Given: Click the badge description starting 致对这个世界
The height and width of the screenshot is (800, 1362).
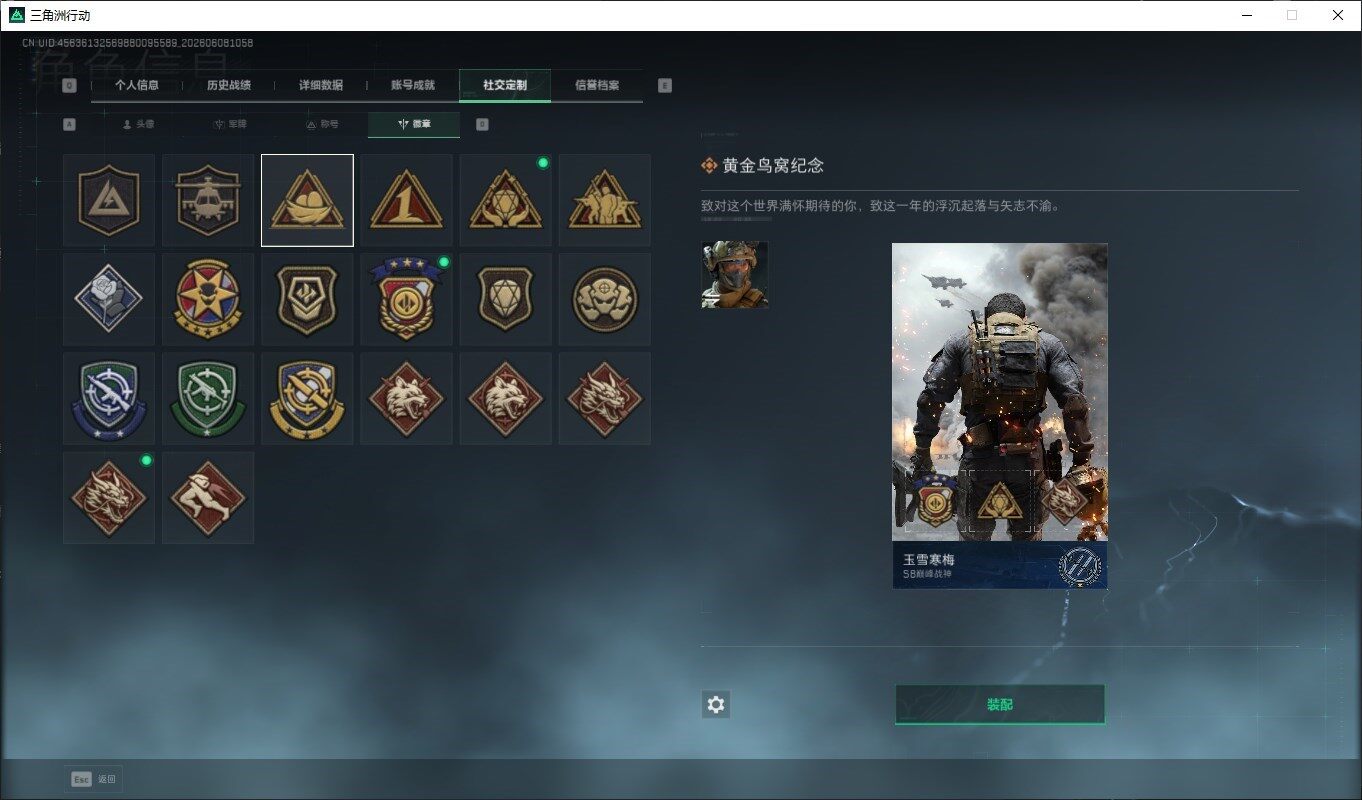Looking at the screenshot, I should tap(880, 207).
